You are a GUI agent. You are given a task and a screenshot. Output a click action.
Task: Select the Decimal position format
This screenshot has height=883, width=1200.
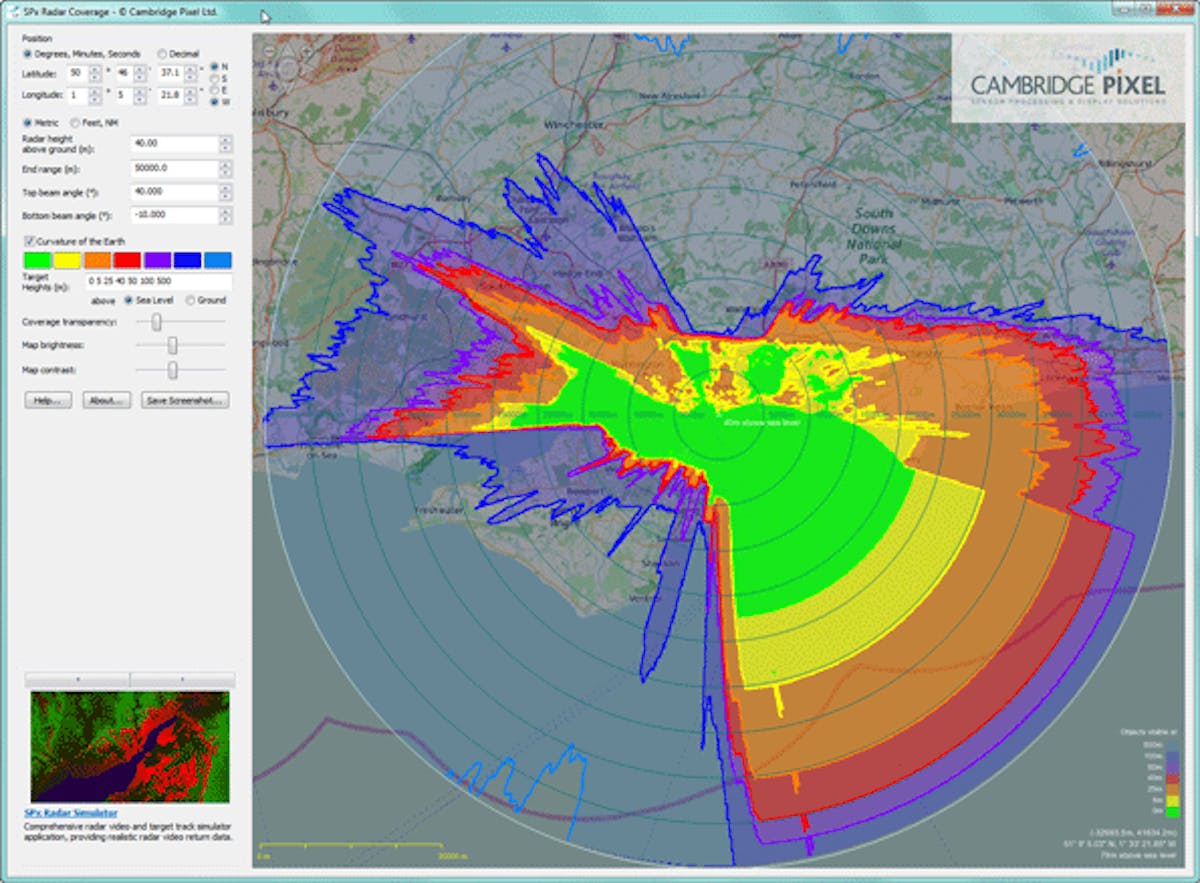click(162, 54)
